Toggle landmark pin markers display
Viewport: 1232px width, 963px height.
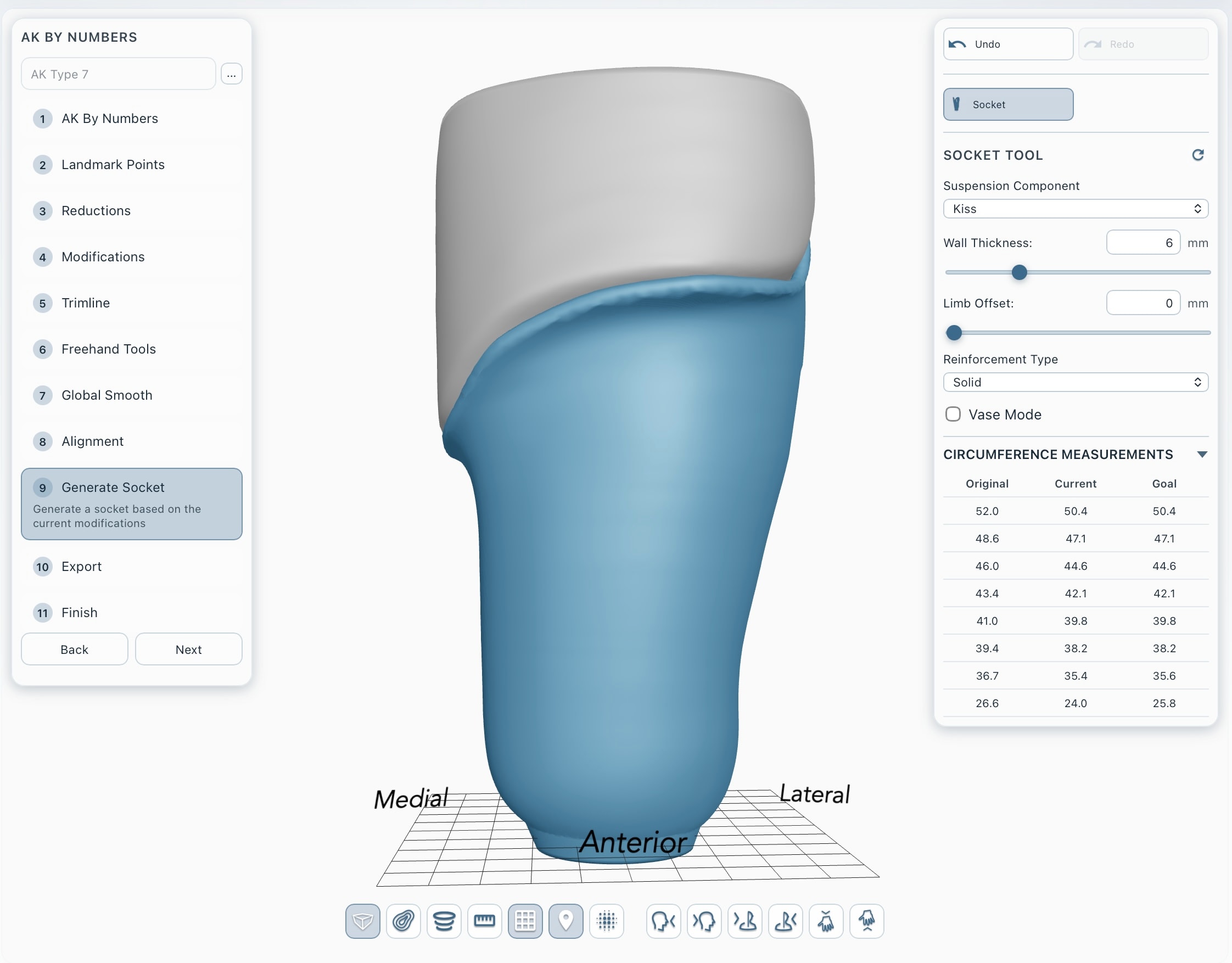pyautogui.click(x=566, y=921)
